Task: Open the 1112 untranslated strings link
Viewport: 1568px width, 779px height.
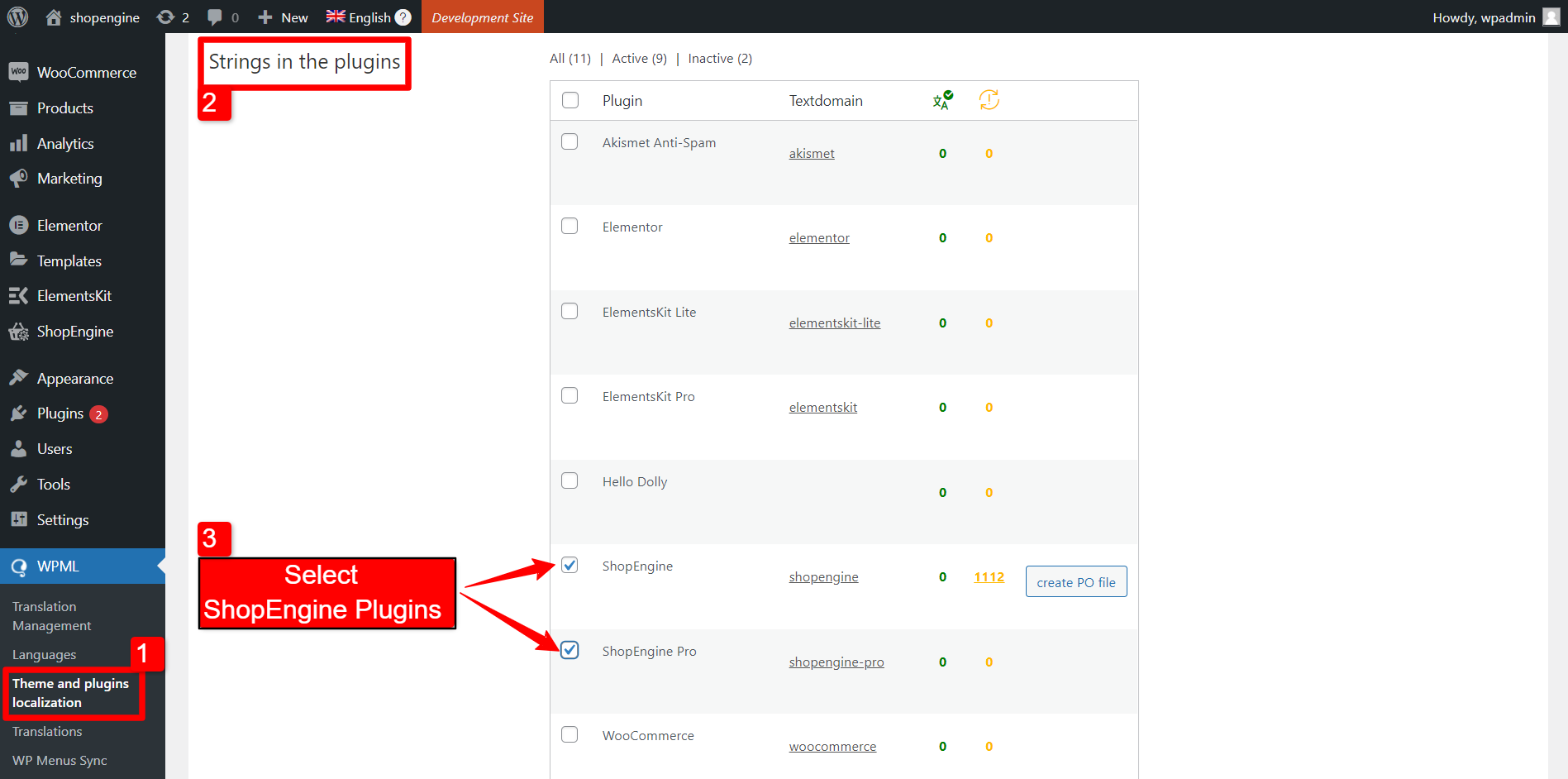Action: 989,576
